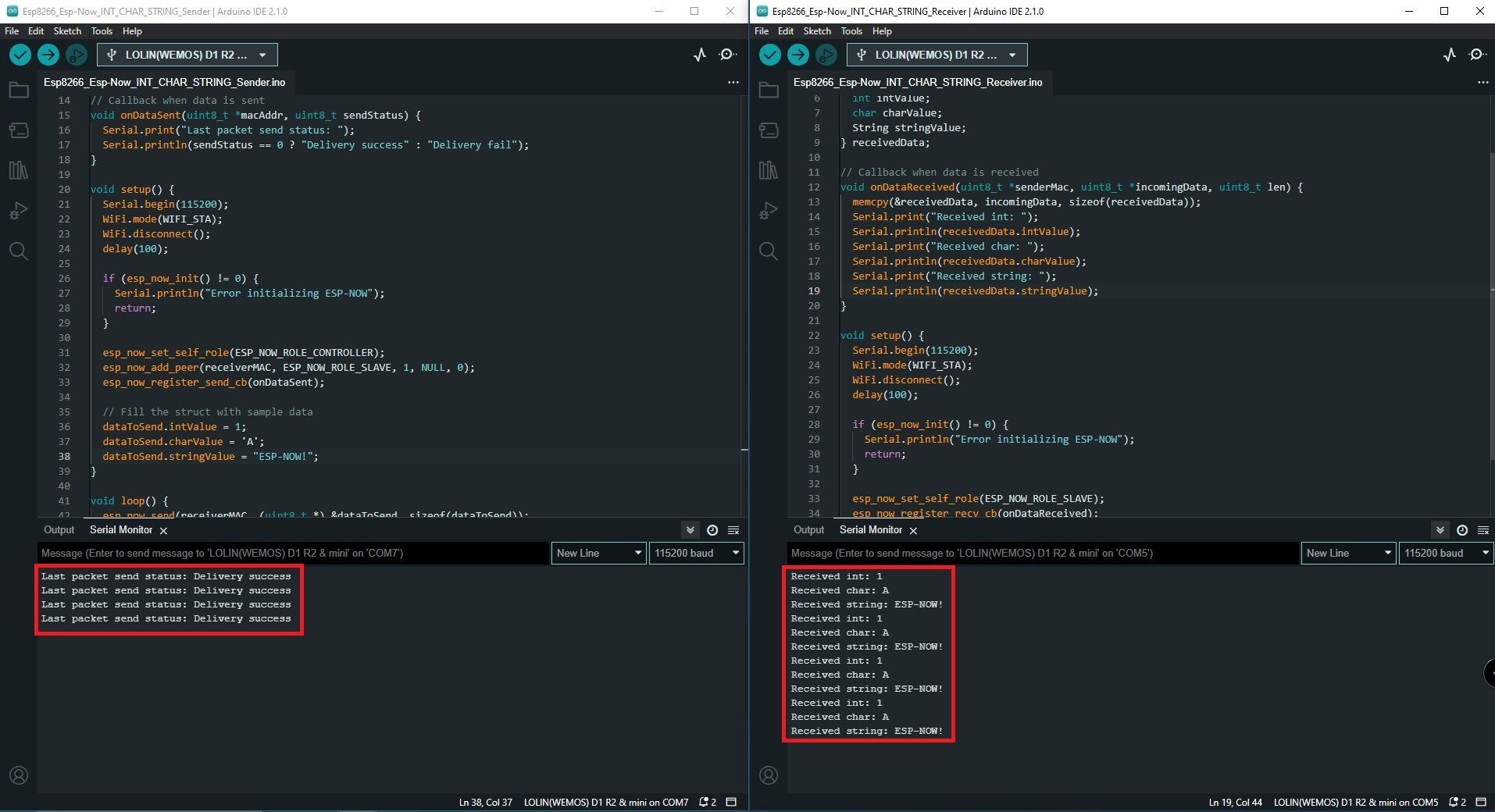Click Verify button in Sender window

(x=20, y=55)
